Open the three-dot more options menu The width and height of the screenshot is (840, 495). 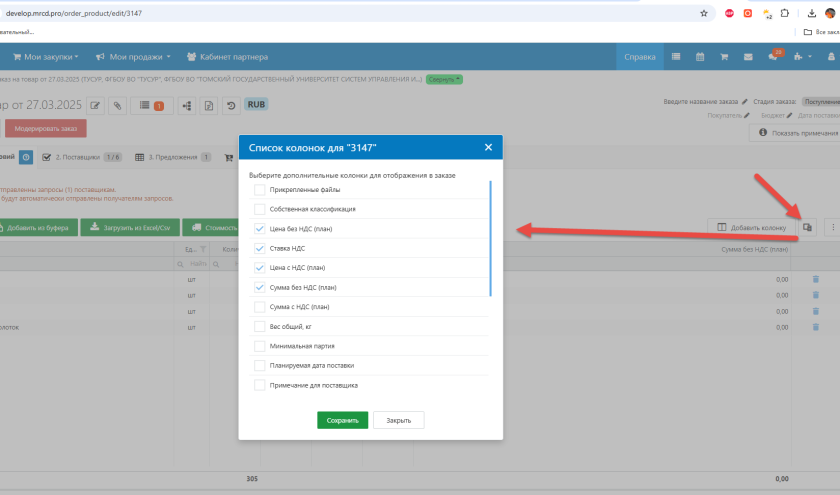832,227
